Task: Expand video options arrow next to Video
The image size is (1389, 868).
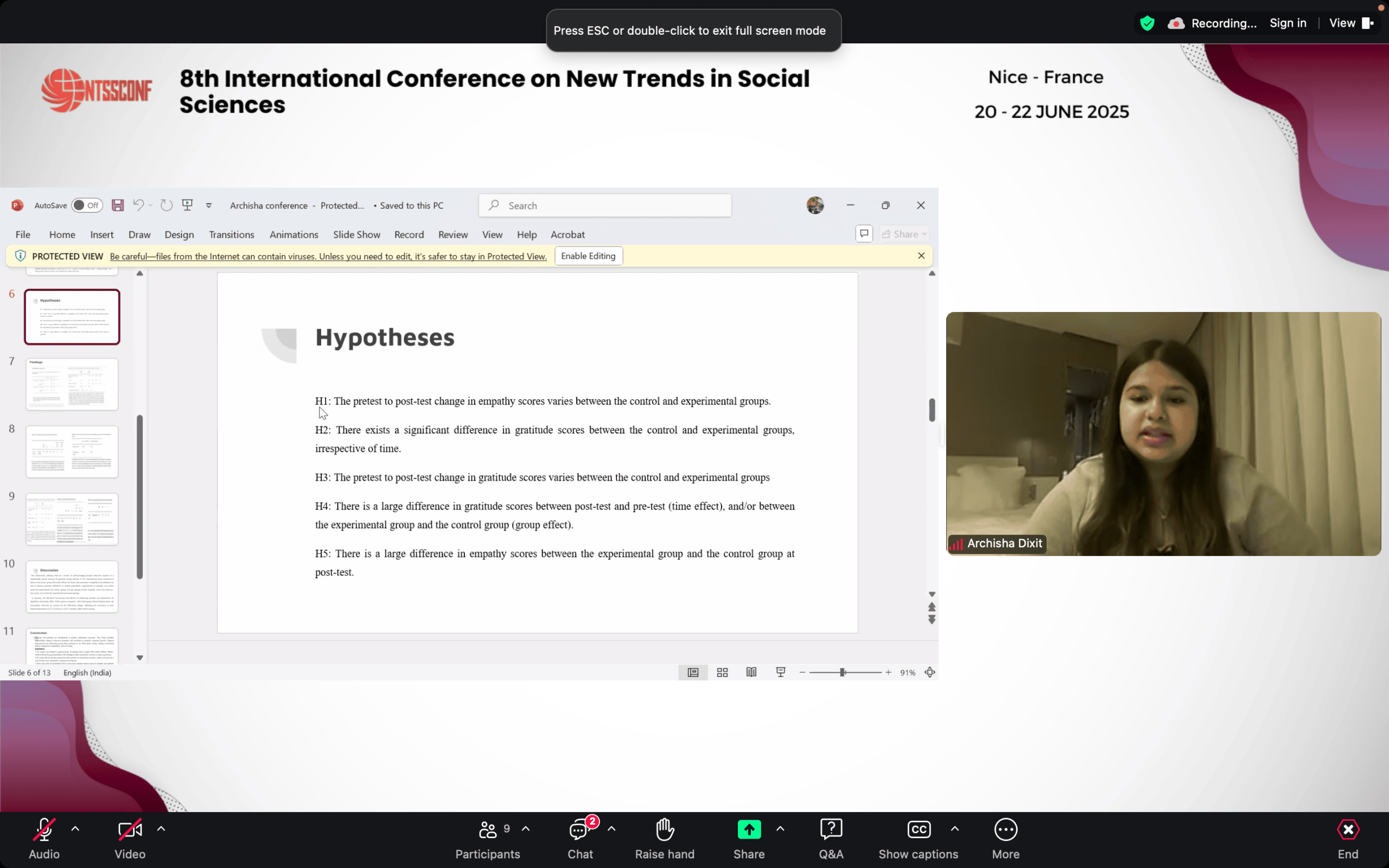Action: pyautogui.click(x=161, y=828)
